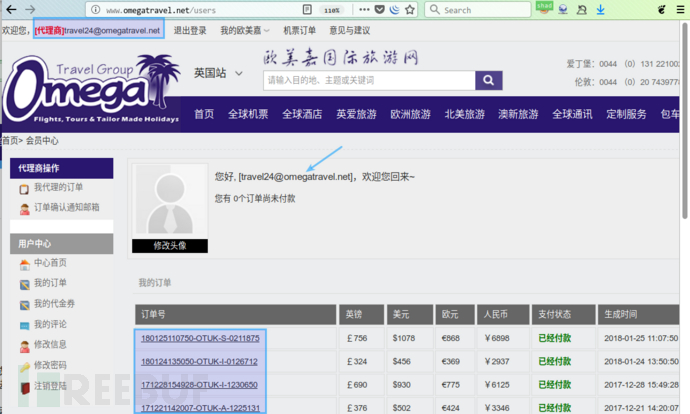Bookmark this page with the star icon
Viewport: 690px width, 414px height.
(410, 10)
